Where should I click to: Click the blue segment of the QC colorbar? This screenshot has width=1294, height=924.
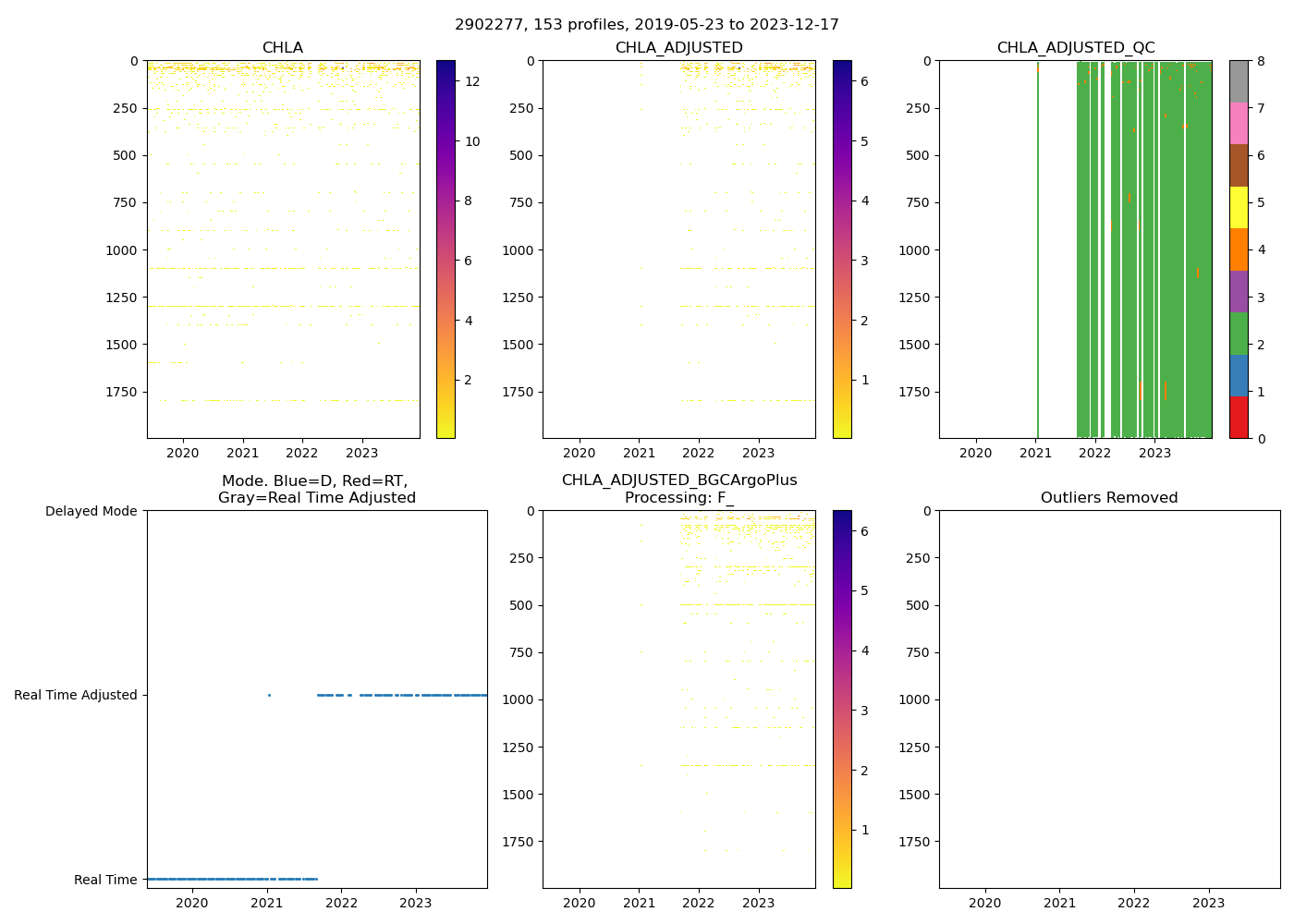click(x=1239, y=375)
